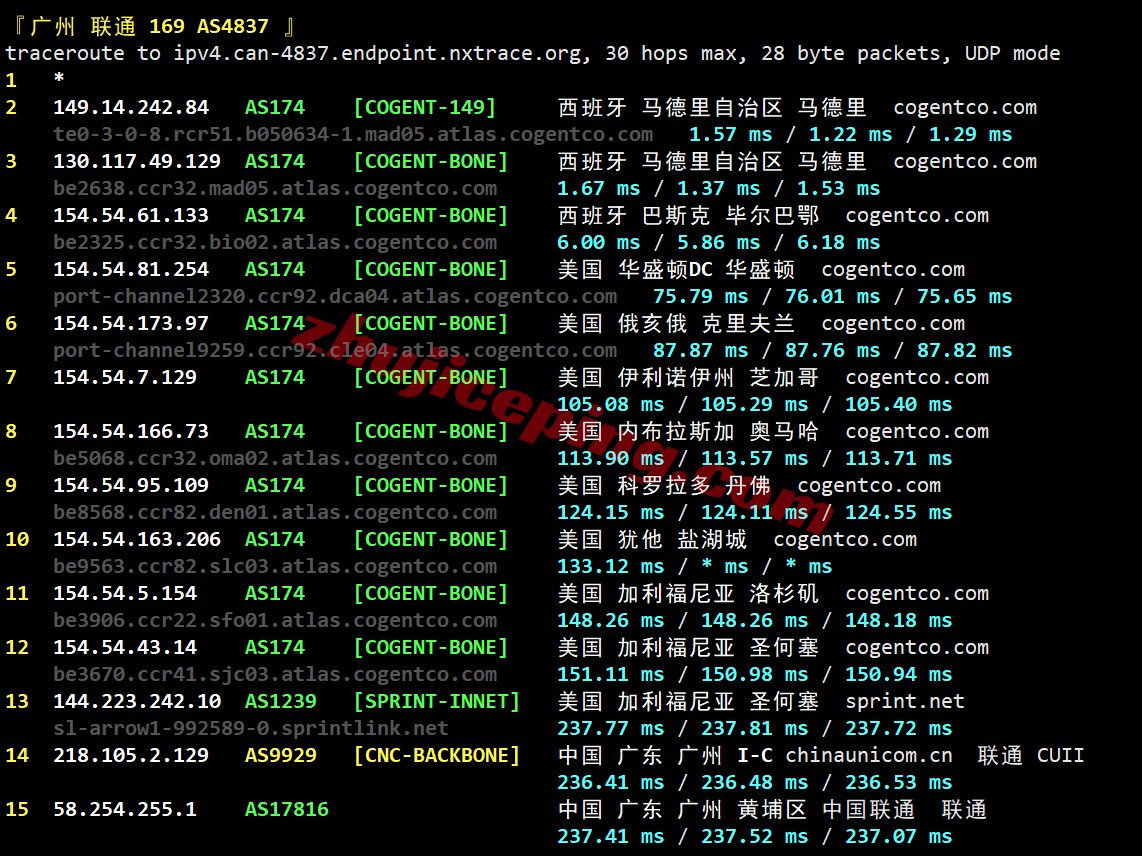
Task: Click hostname sl-arrow1-992589-0.sprintlink.net
Action: [x=251, y=728]
